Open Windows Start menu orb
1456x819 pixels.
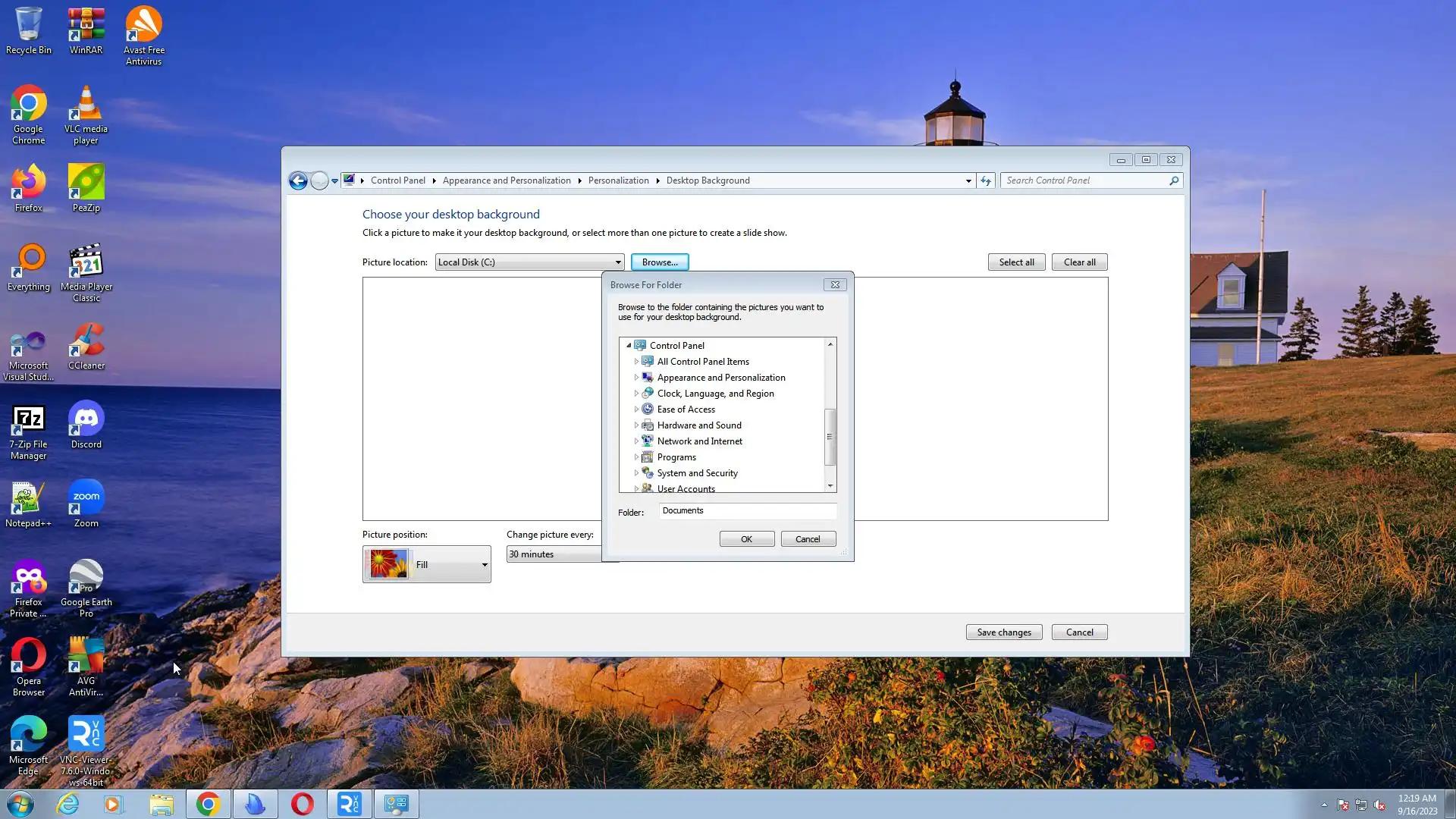coord(20,804)
